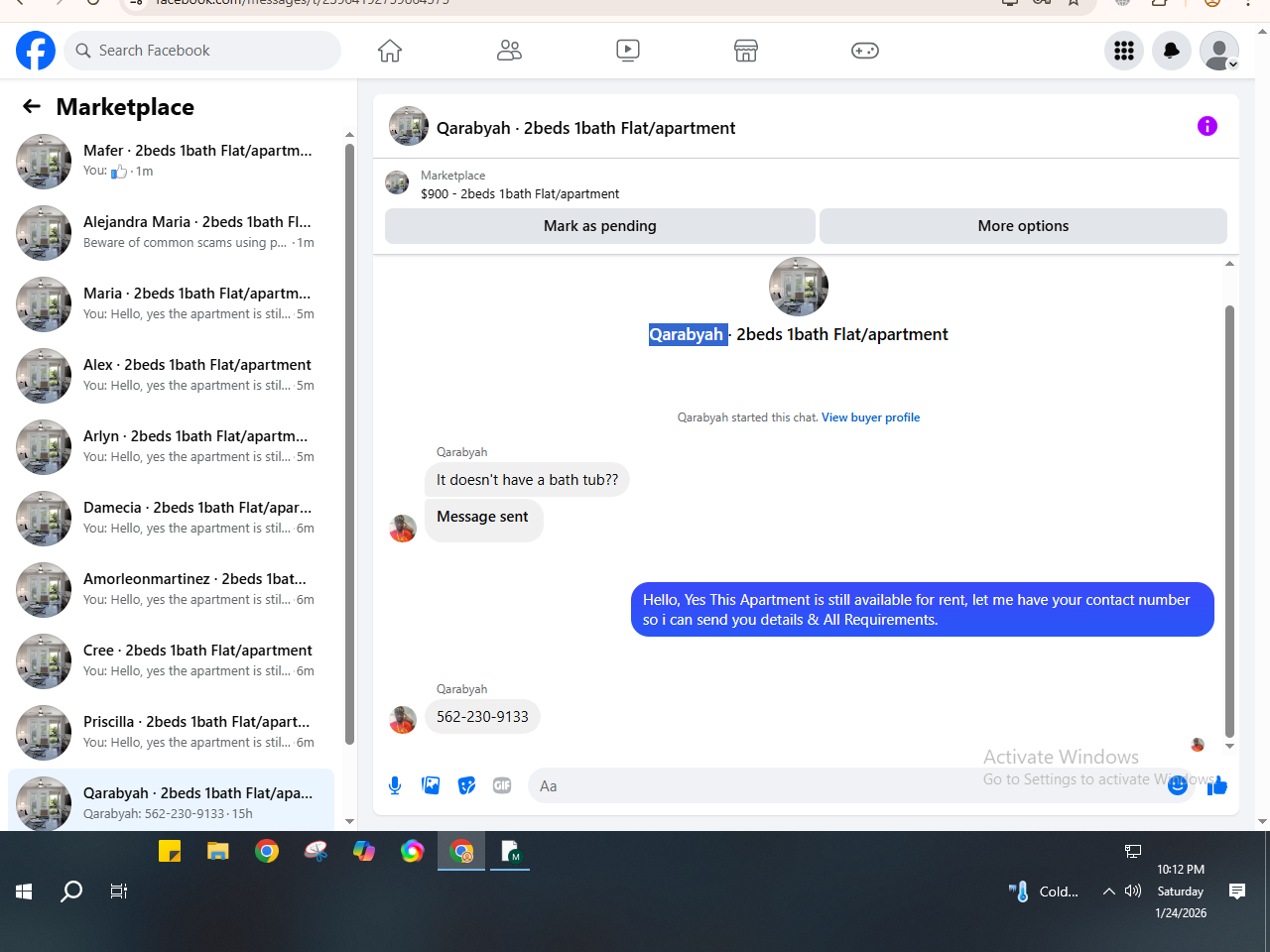Screen dimensions: 1270x952
Task: Open the Facebook Home icon
Action: click(x=390, y=51)
